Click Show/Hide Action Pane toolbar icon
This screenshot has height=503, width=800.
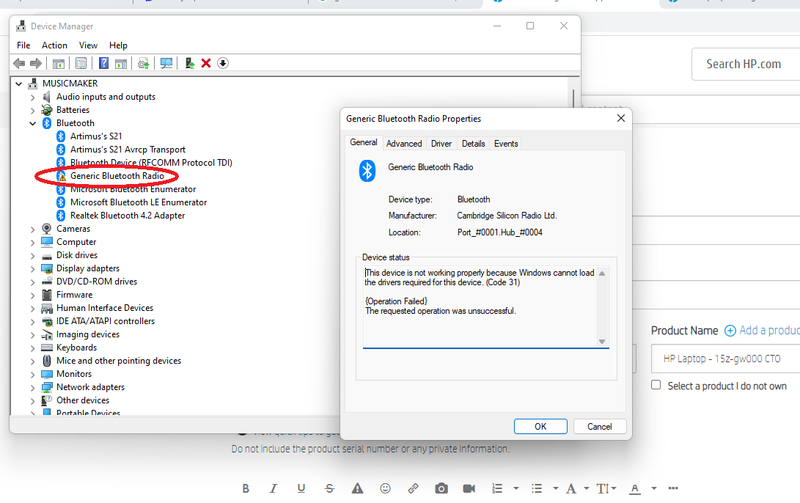pos(121,63)
